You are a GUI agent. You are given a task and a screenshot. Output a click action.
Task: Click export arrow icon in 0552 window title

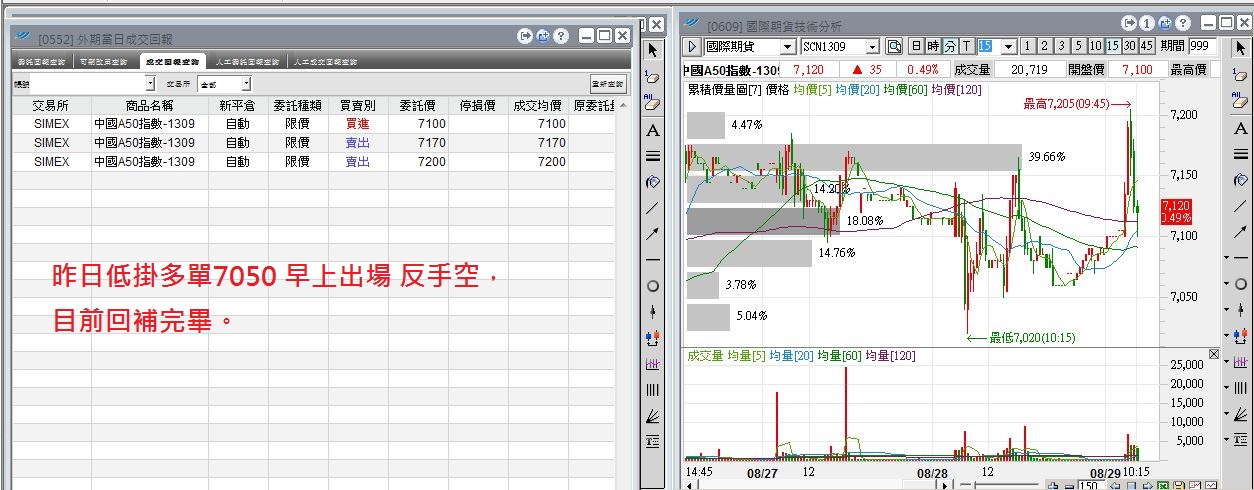[525, 36]
